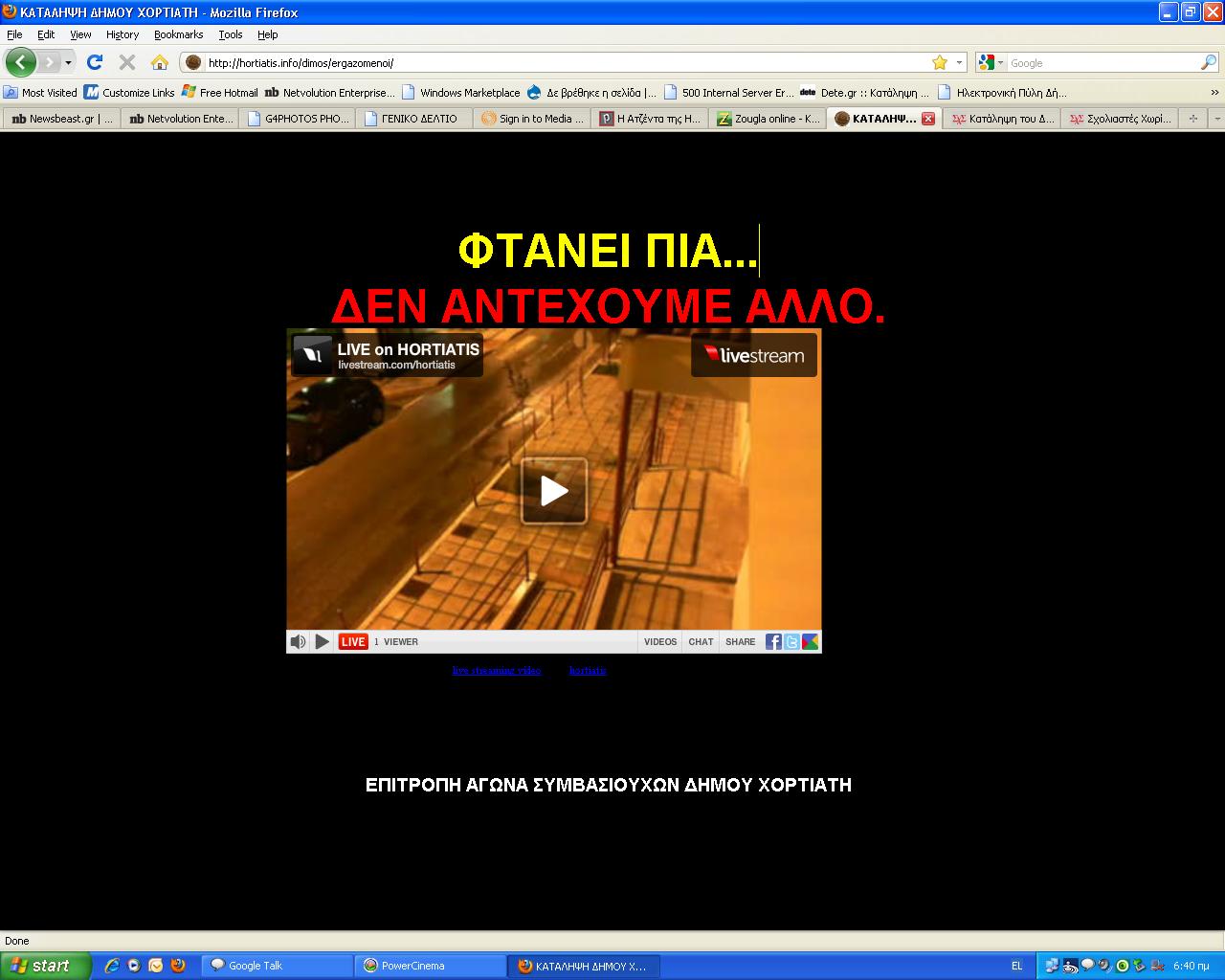Screen dimensions: 1225x980
Task: Show more bookmarks toolbar chevron
Action: coord(1214,93)
